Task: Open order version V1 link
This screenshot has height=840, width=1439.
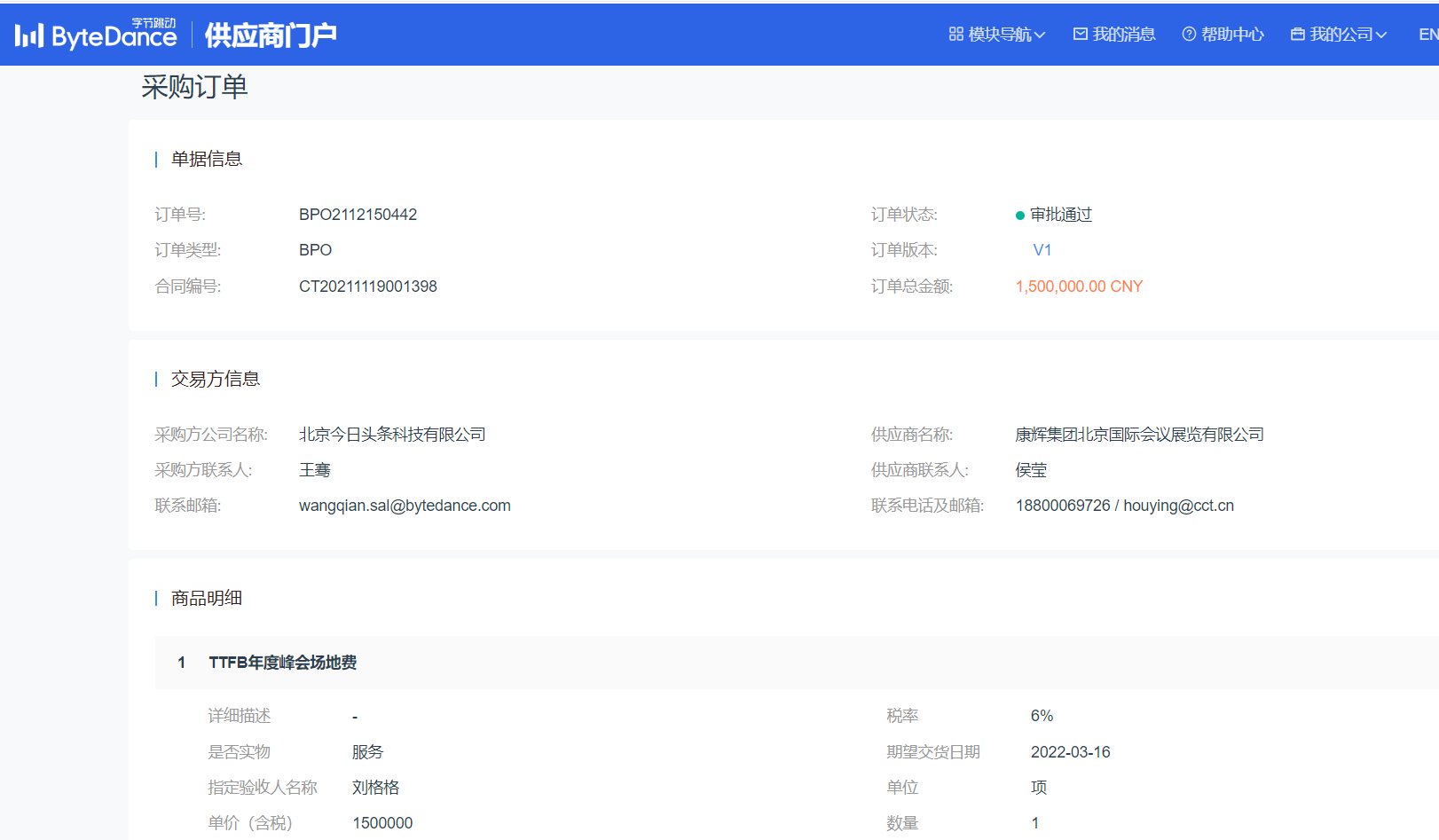Action: coord(1042,250)
